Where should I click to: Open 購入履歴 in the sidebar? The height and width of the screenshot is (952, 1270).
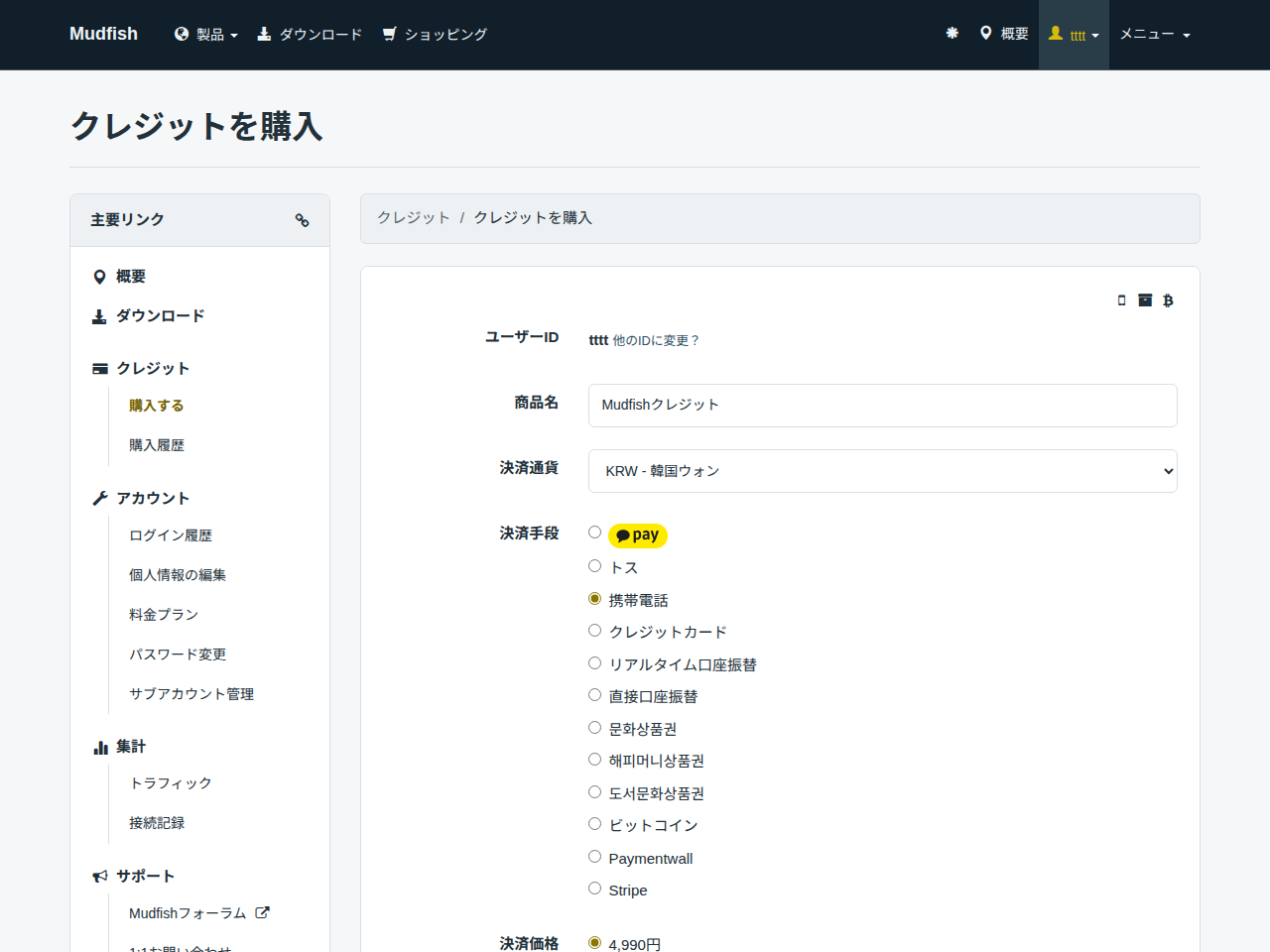click(157, 445)
